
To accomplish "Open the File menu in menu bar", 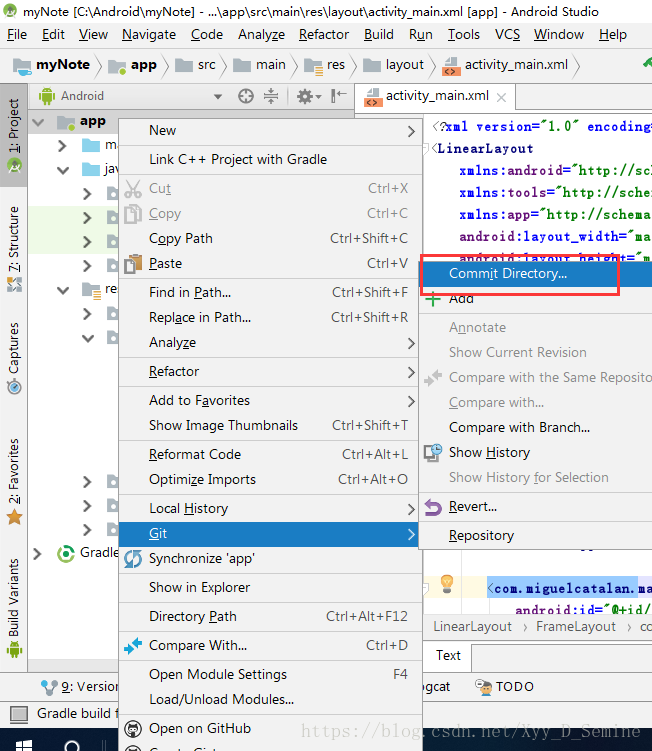I will pos(17,34).
